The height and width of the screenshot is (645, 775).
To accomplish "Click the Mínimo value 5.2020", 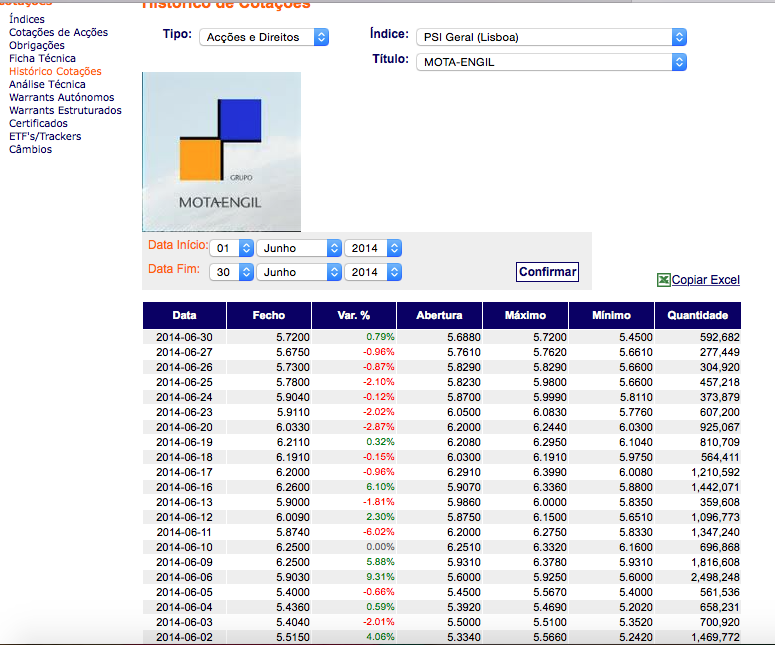I will 636,607.
